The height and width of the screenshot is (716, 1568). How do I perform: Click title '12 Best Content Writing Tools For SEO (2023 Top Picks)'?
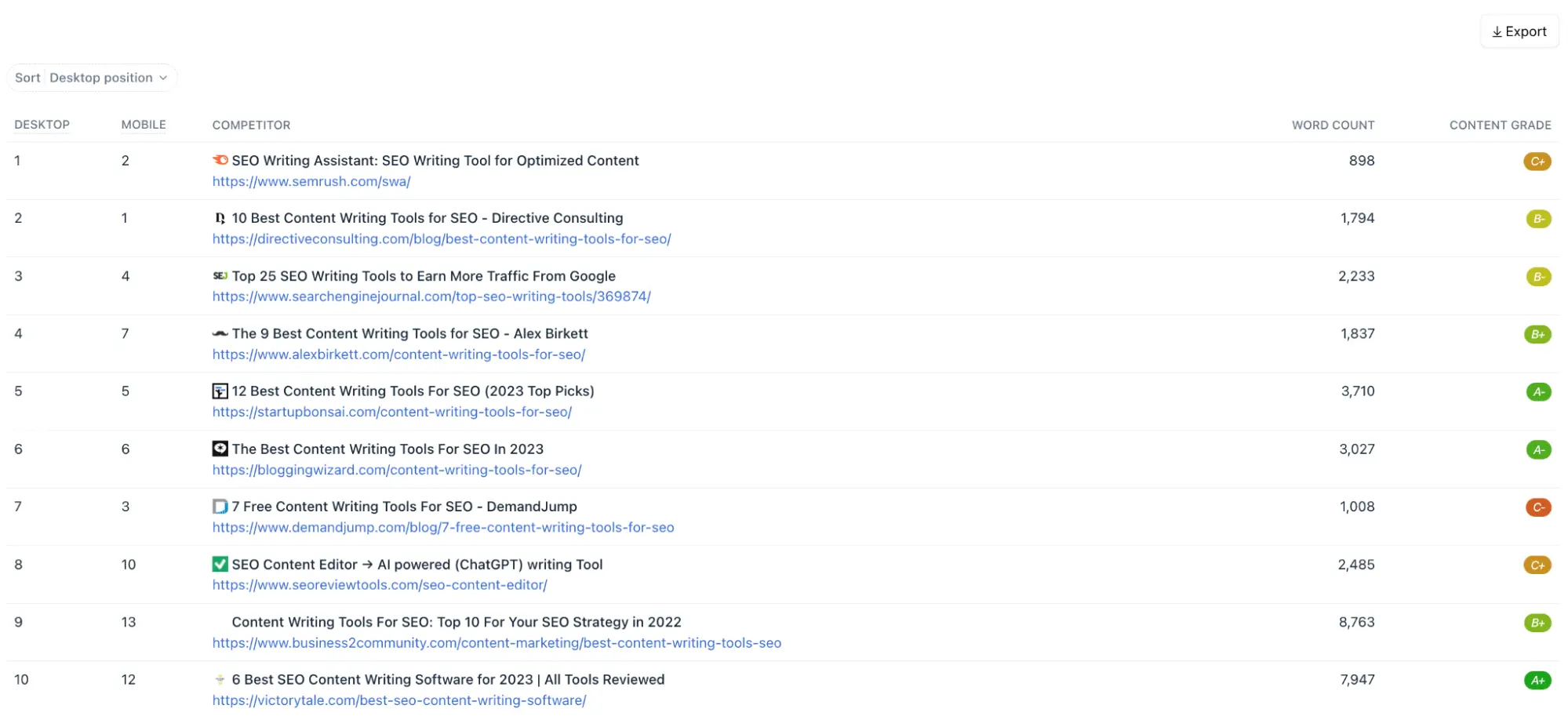[x=413, y=391]
